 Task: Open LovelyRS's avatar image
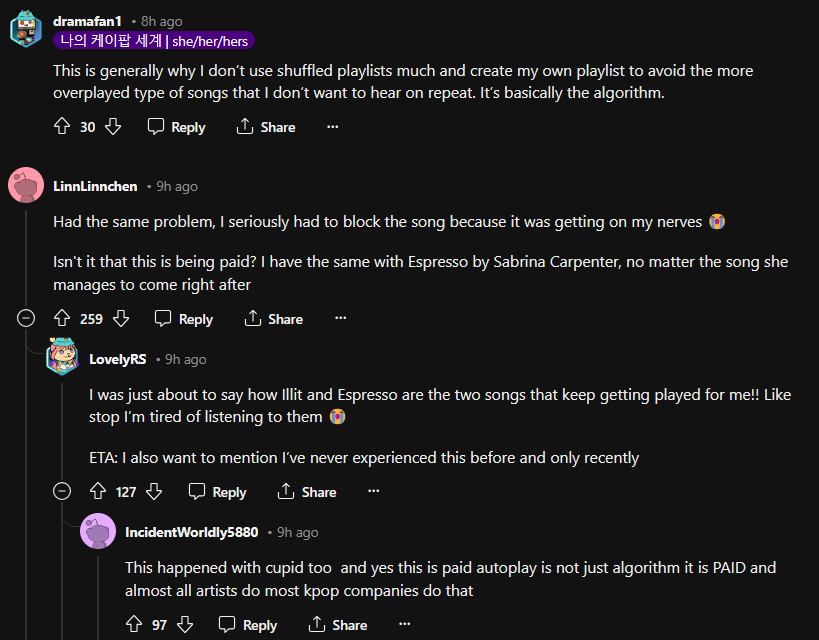(x=62, y=356)
